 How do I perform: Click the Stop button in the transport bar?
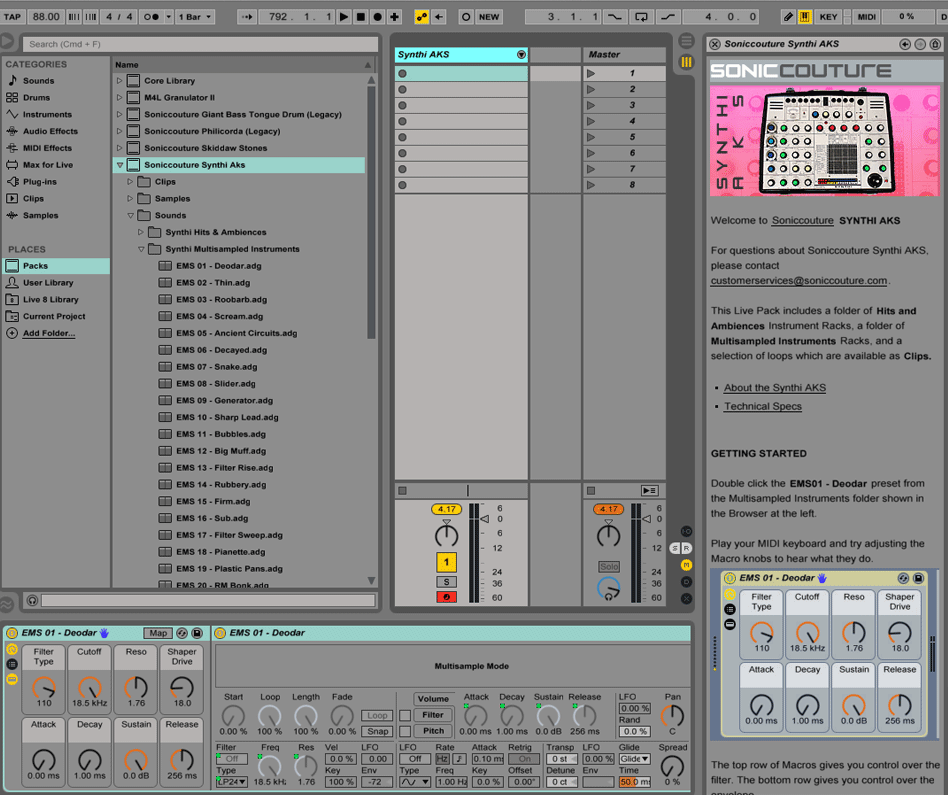[360, 17]
